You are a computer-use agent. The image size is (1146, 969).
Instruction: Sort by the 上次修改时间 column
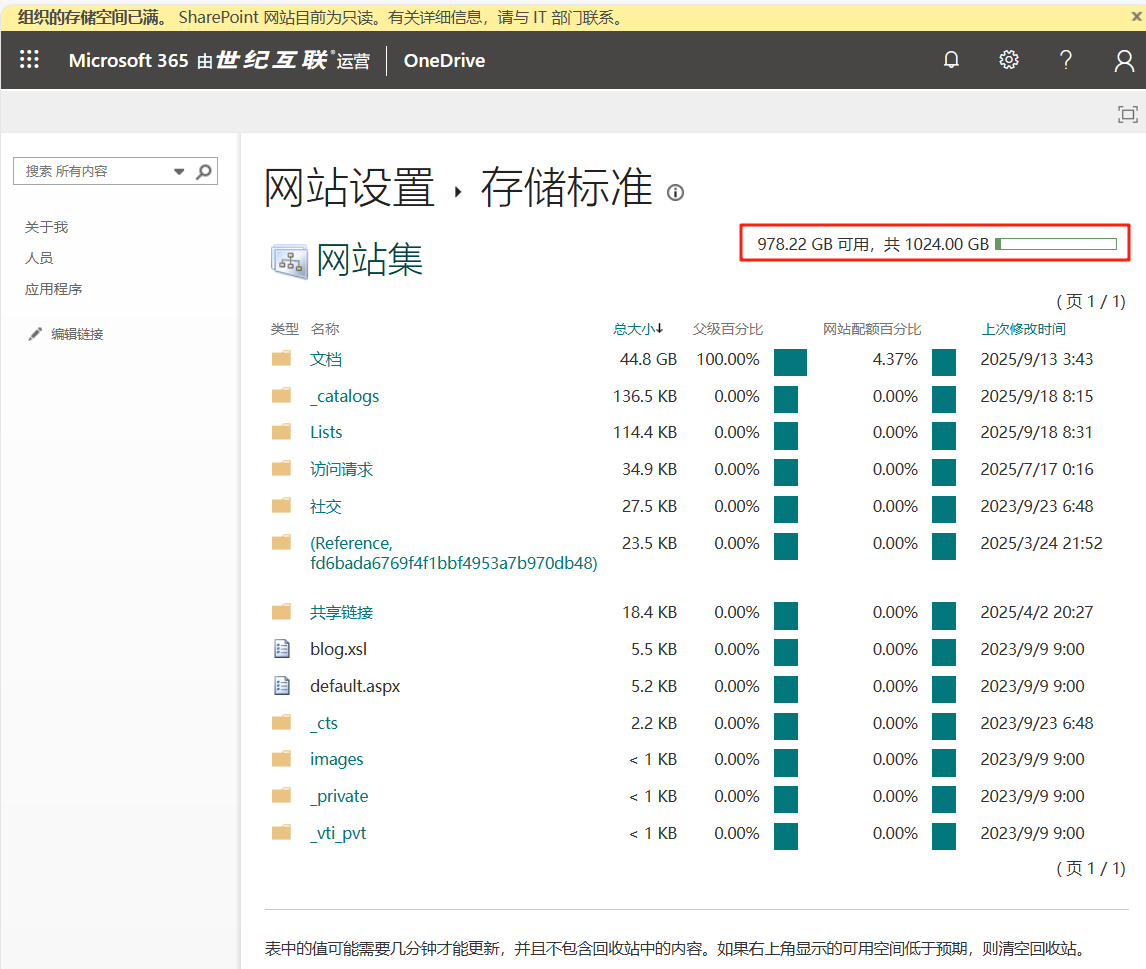coord(1023,329)
